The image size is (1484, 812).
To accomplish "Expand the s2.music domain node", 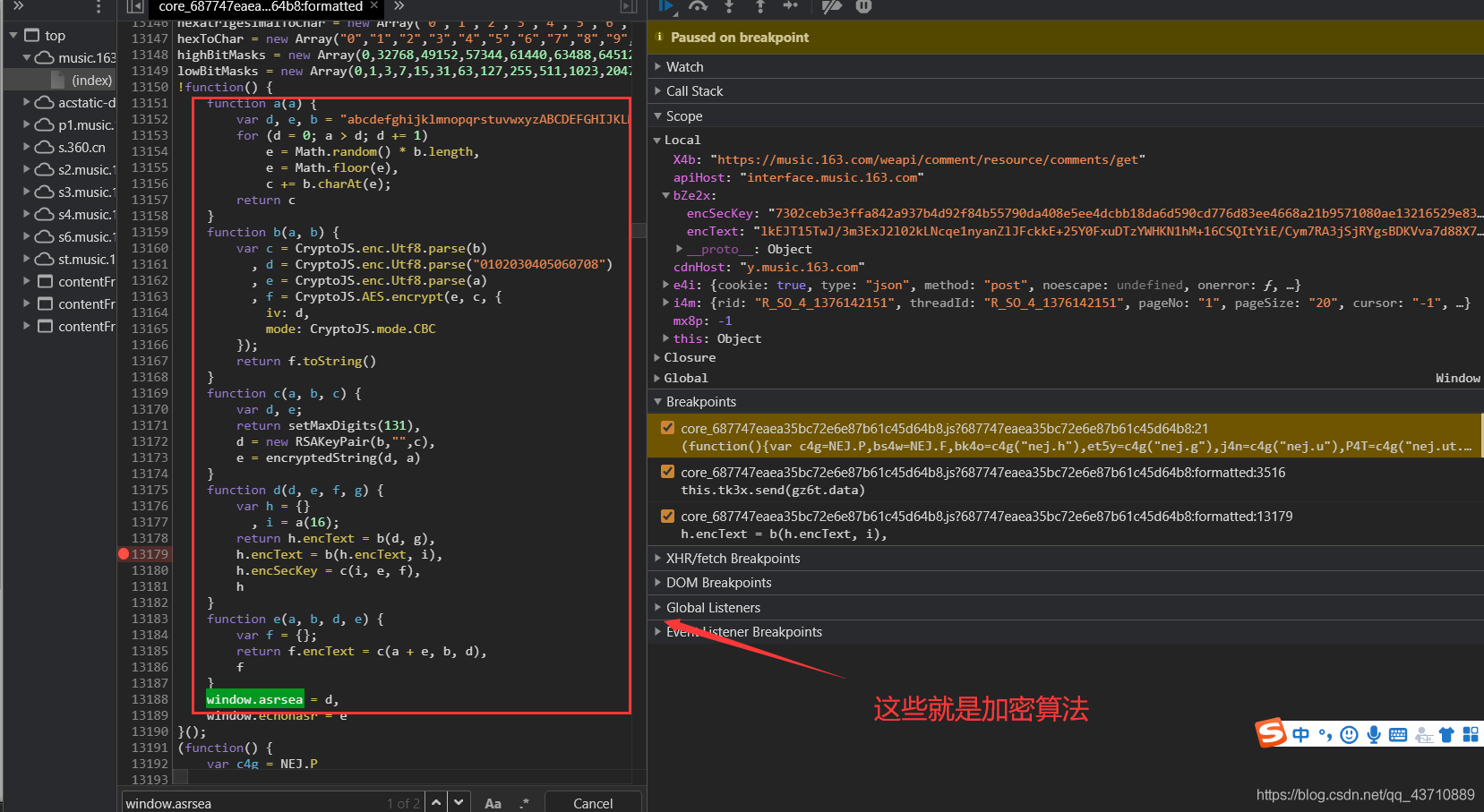I will 27,169.
